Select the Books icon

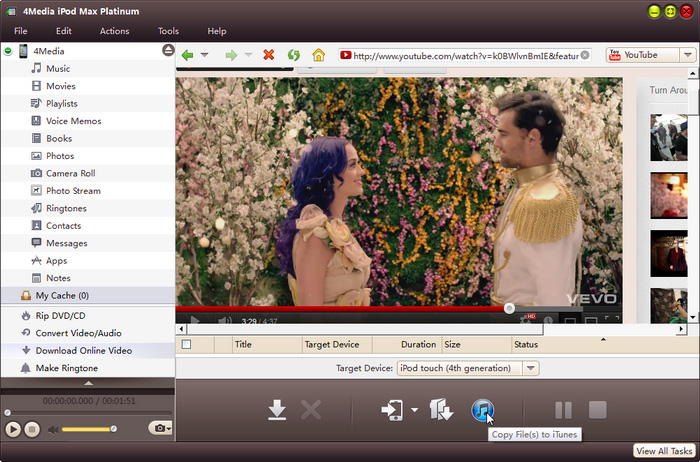pos(36,138)
